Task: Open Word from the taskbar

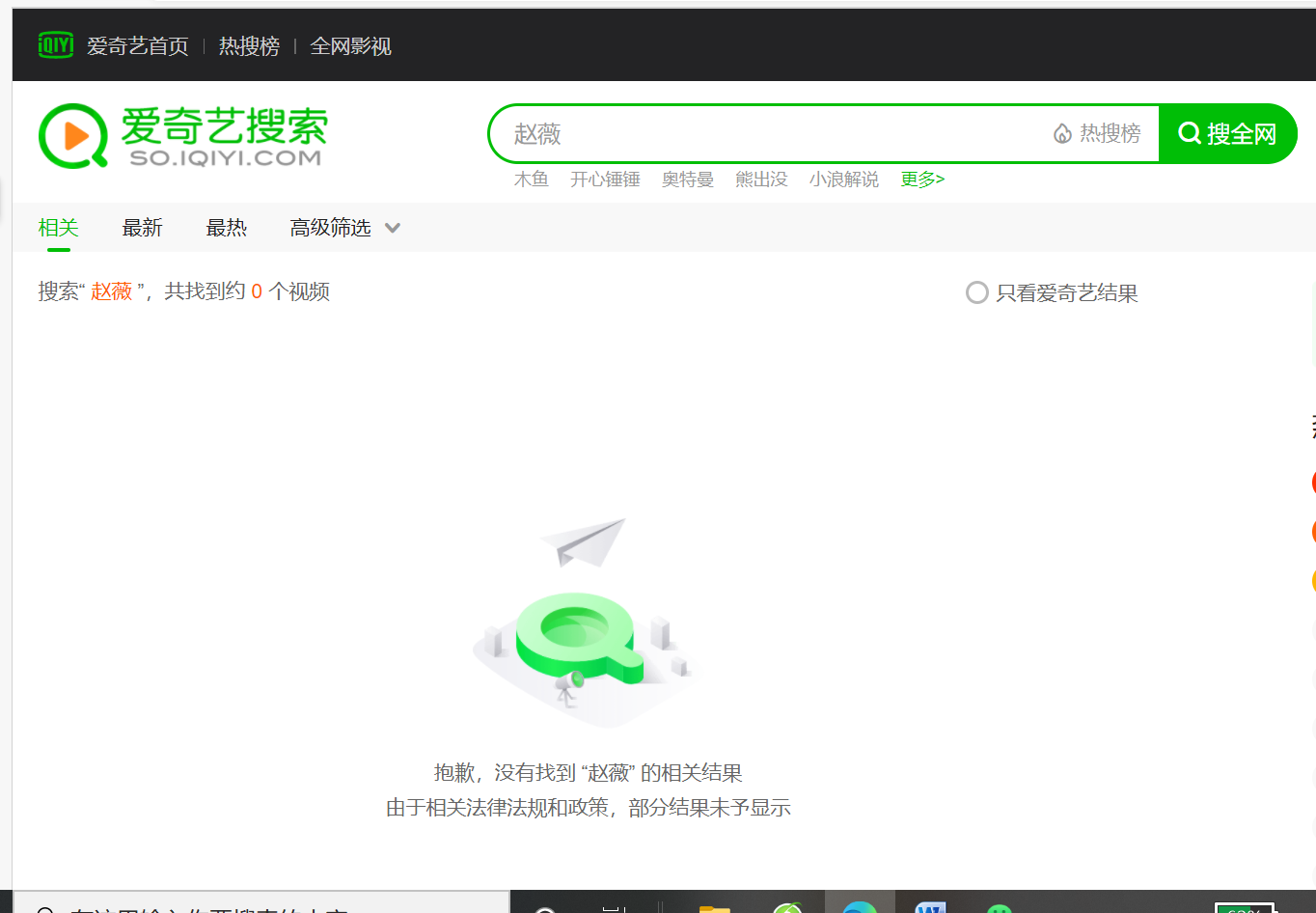Action: 930,907
